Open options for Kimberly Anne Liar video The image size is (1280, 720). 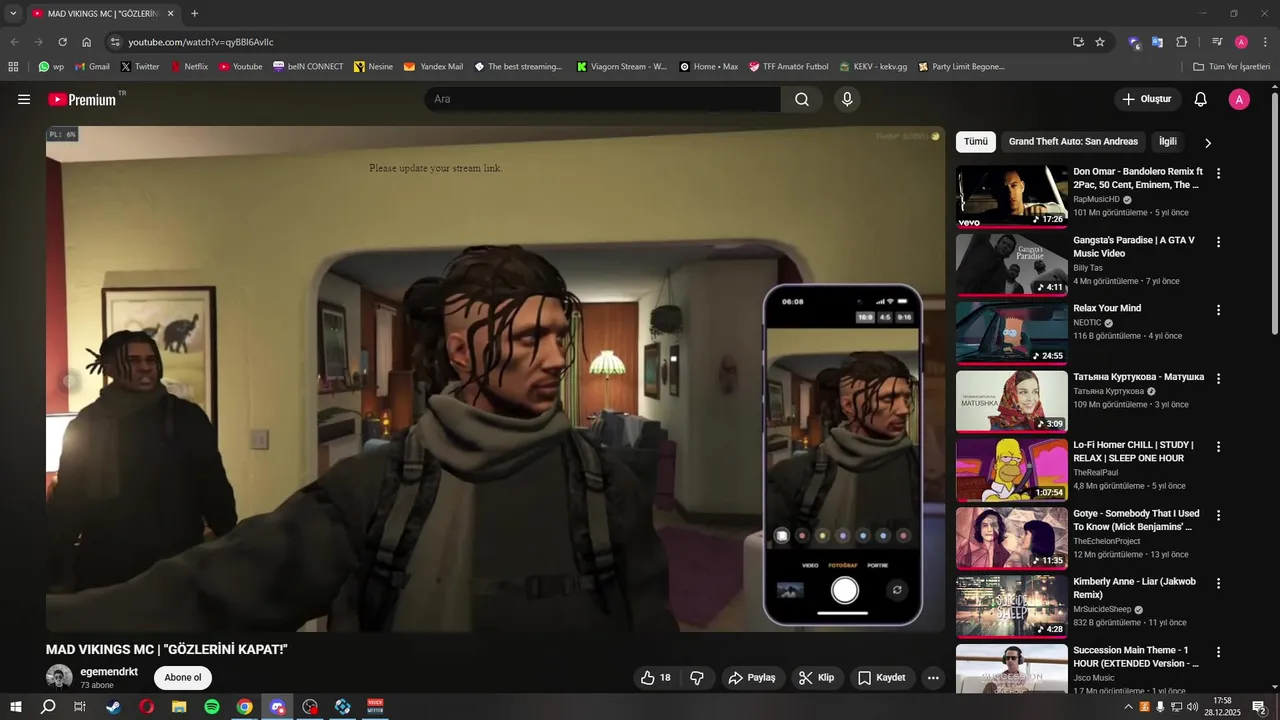[x=1218, y=583]
